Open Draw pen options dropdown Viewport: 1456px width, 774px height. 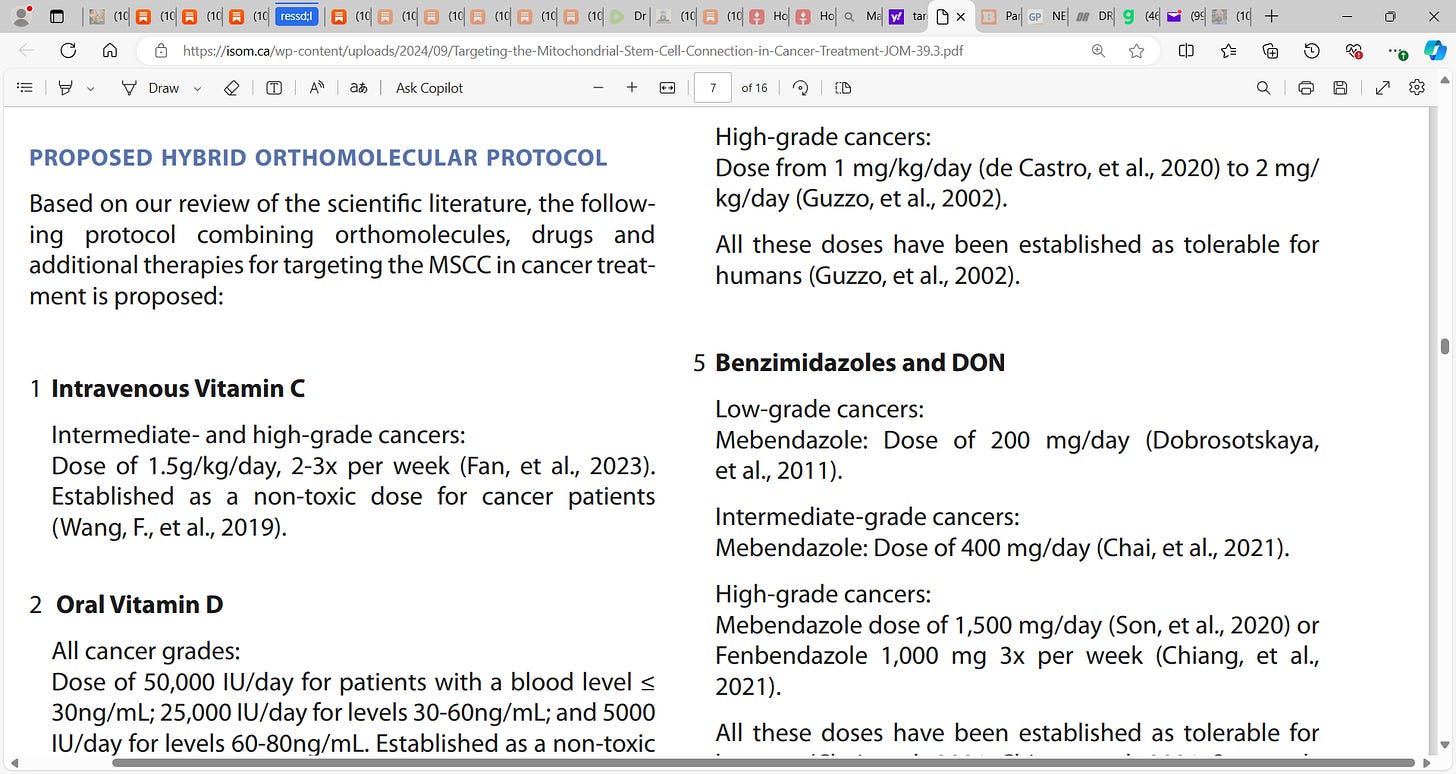click(197, 88)
